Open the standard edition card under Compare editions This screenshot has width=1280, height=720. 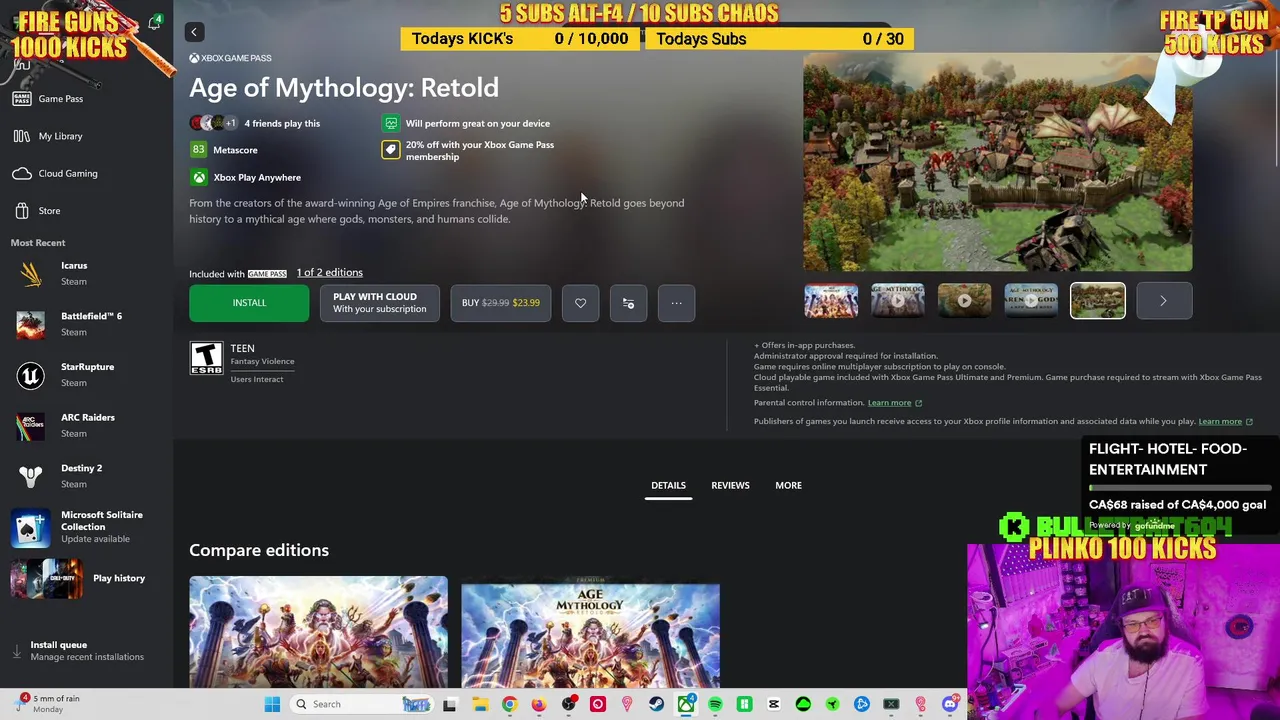point(318,632)
